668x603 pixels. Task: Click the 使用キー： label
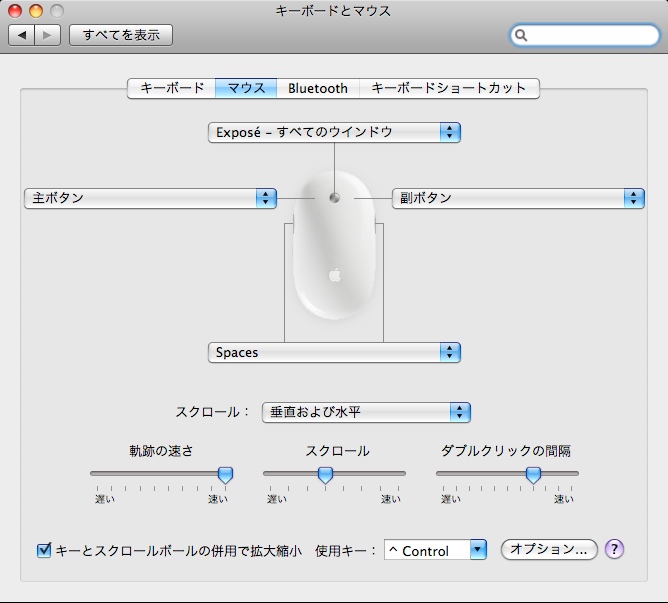point(346,551)
